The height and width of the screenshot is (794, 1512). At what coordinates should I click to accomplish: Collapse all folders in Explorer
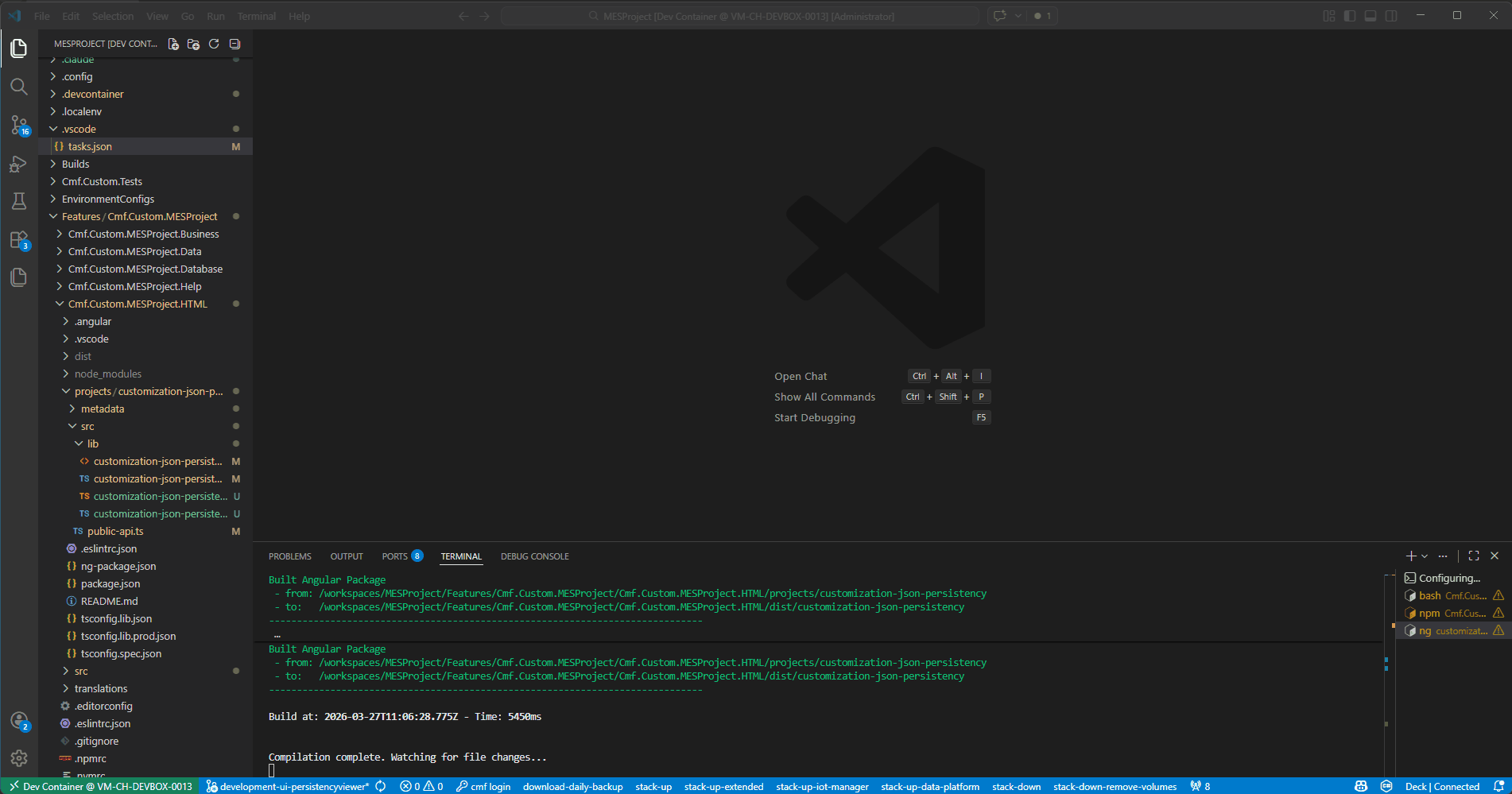click(235, 45)
